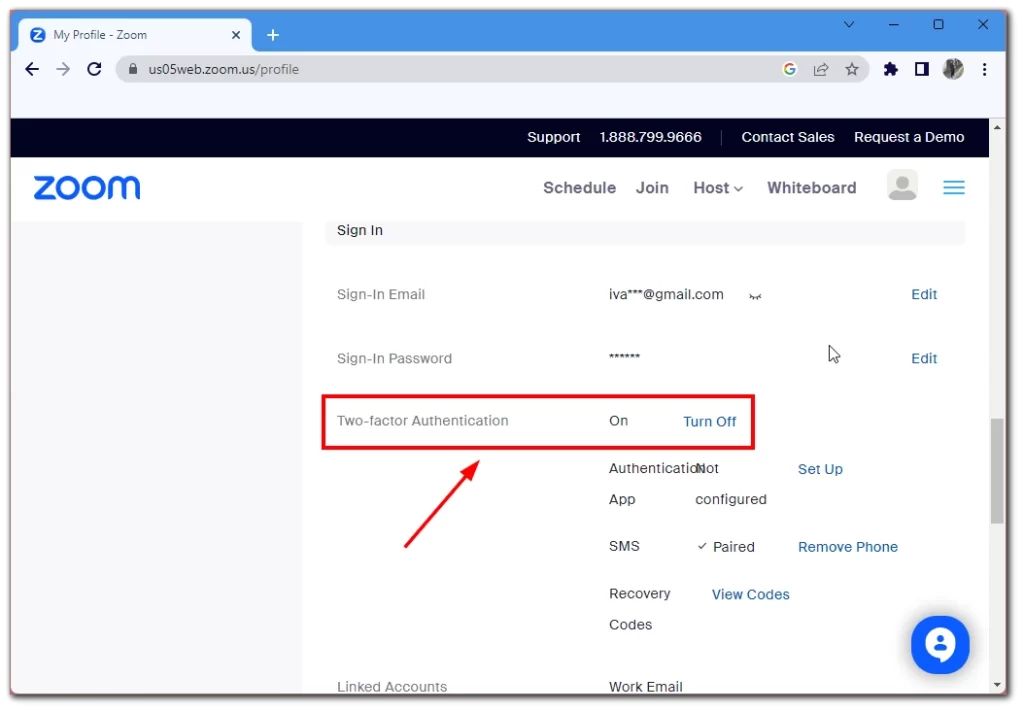Screen dimensions: 1024x712
Task: Open the Schedule menu item
Action: [x=579, y=188]
